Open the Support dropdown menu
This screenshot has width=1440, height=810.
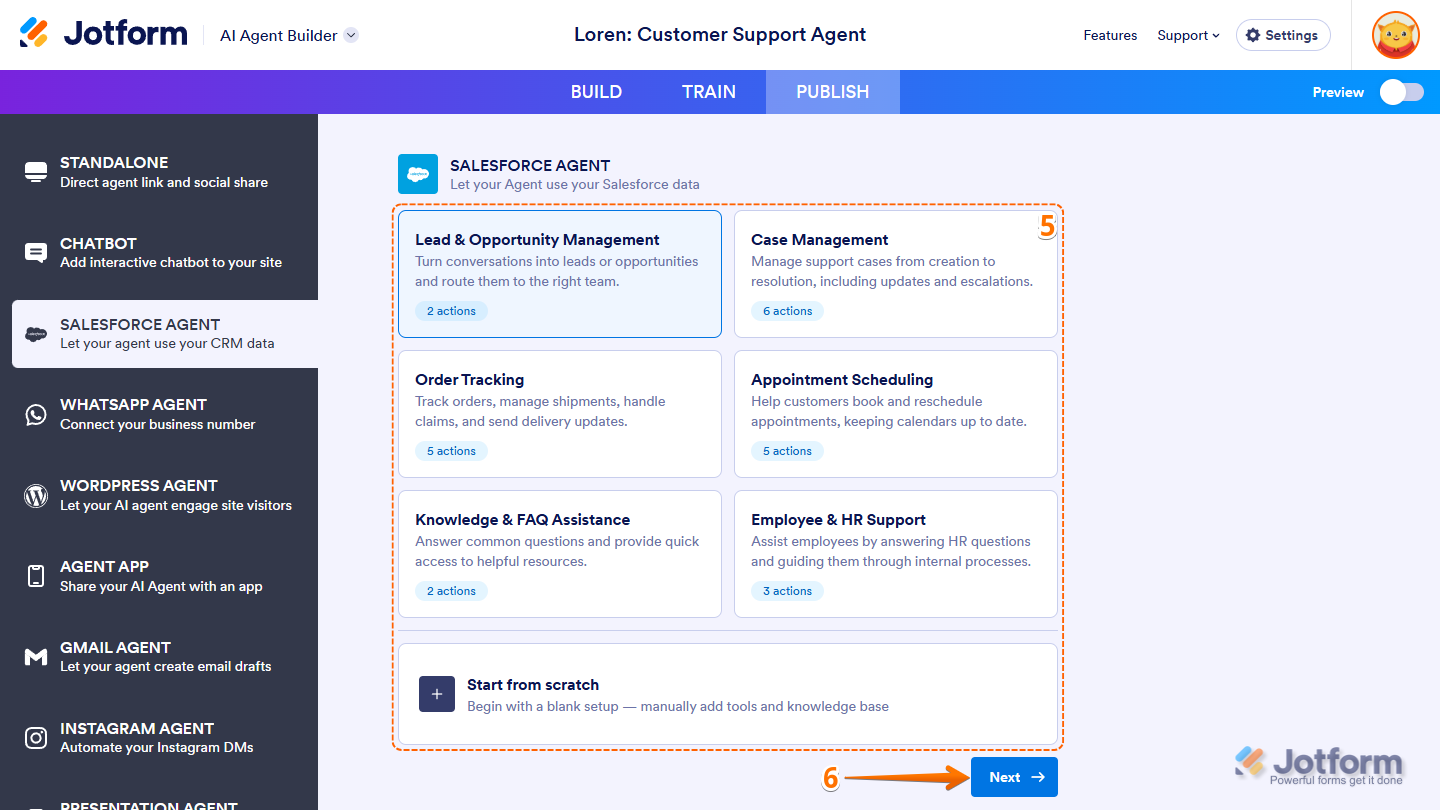(x=1188, y=35)
